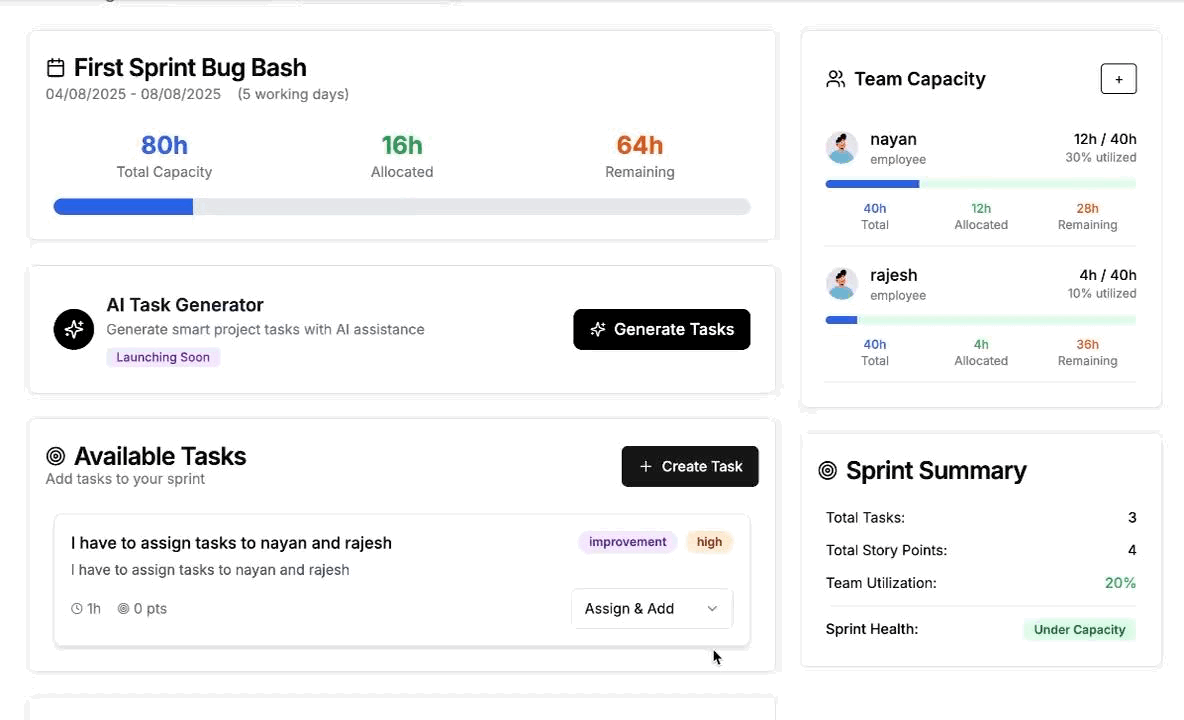Click the Team Capacity heading
The height and width of the screenshot is (720, 1184).
click(920, 79)
